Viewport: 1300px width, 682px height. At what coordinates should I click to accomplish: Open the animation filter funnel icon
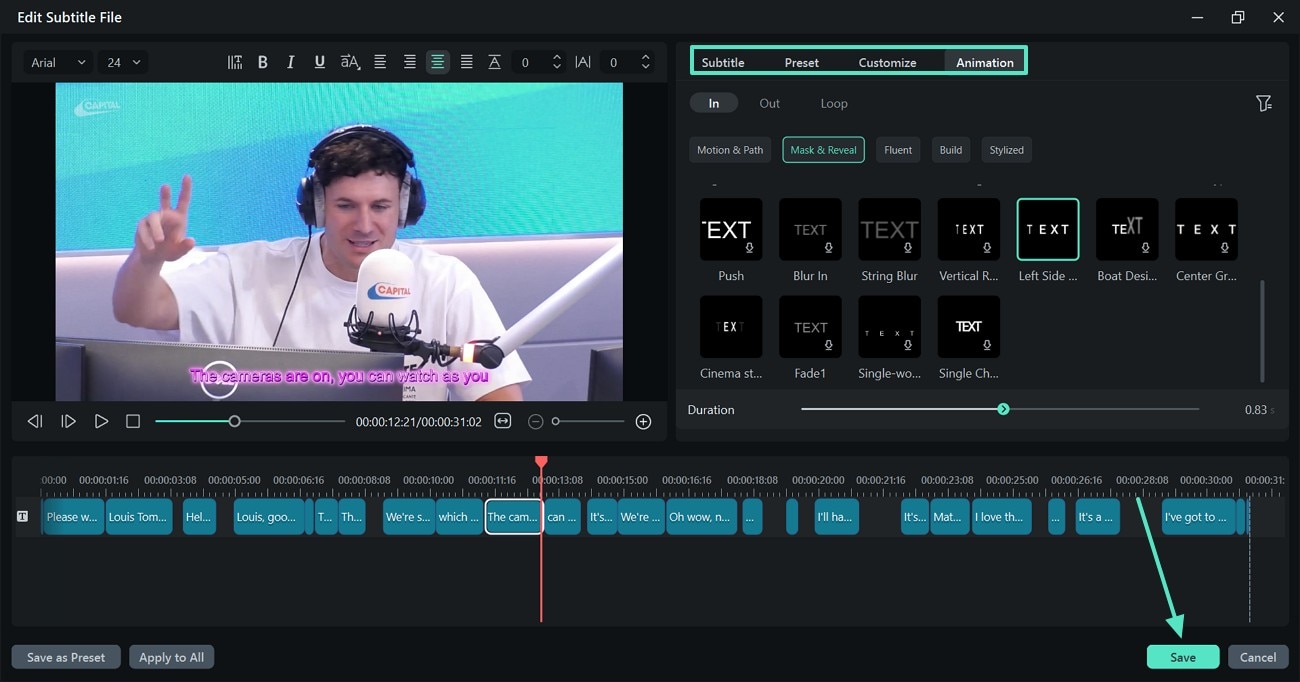[x=1264, y=102]
